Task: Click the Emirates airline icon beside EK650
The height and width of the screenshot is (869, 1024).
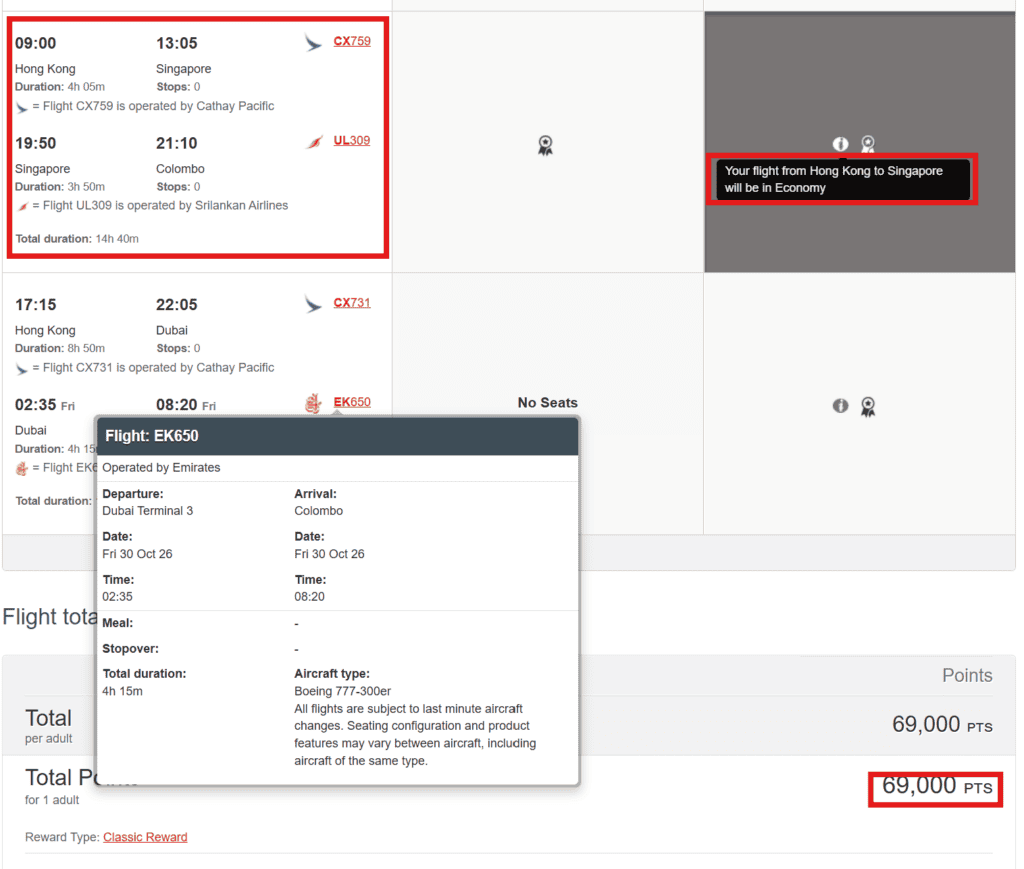Action: (x=314, y=402)
